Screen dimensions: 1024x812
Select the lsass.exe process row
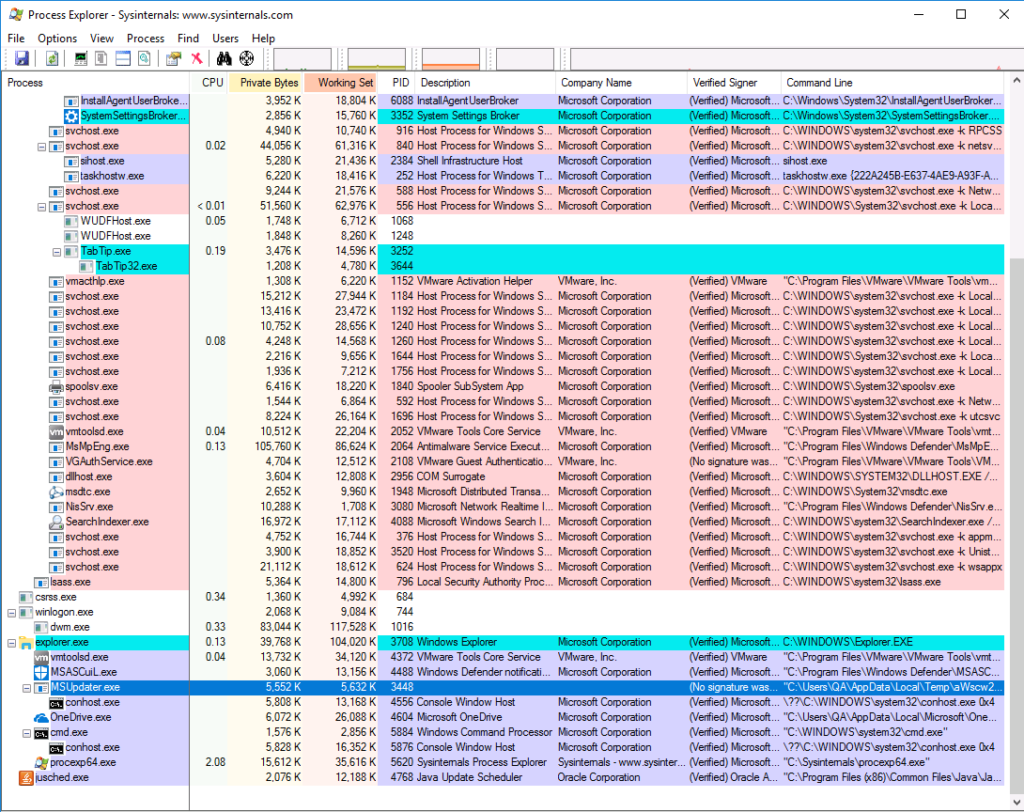[503, 583]
